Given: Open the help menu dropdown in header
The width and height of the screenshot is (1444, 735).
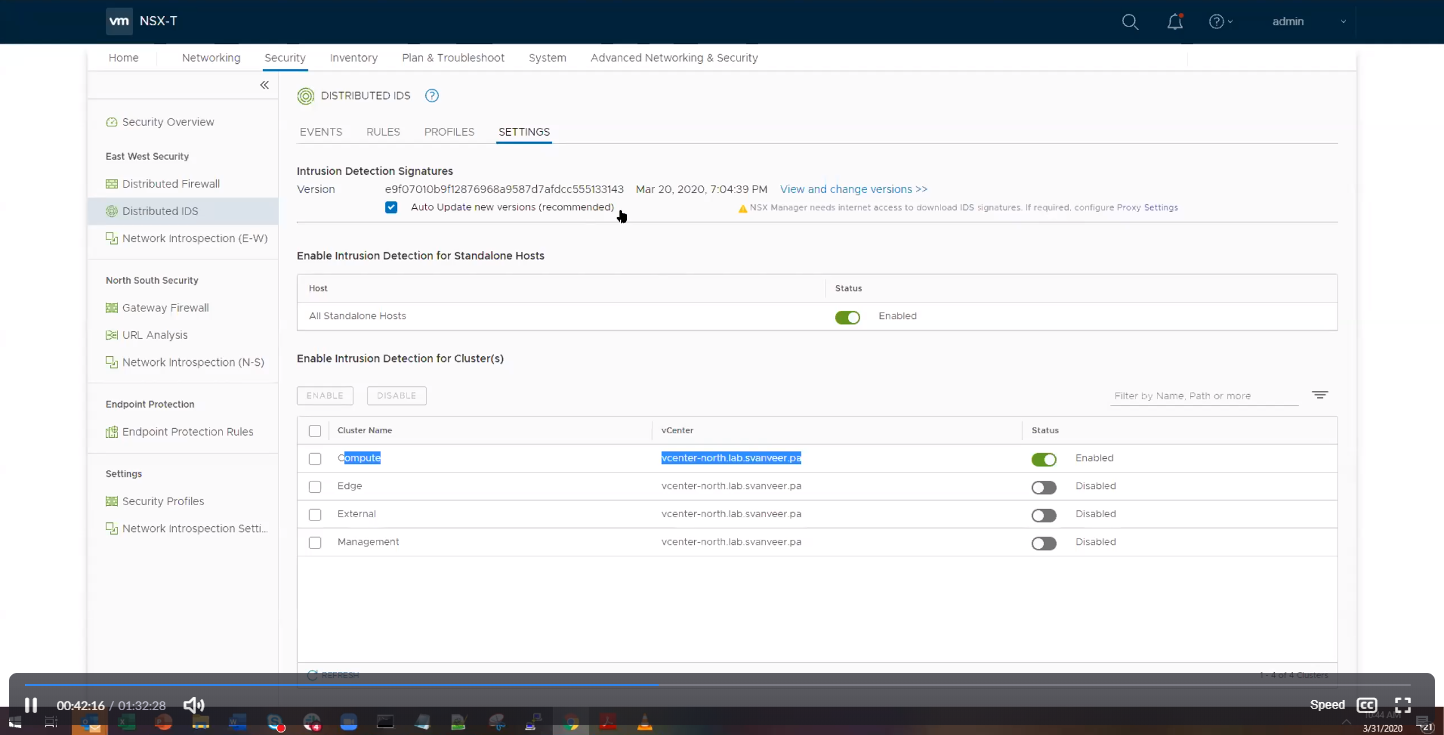Looking at the screenshot, I should 1220,22.
